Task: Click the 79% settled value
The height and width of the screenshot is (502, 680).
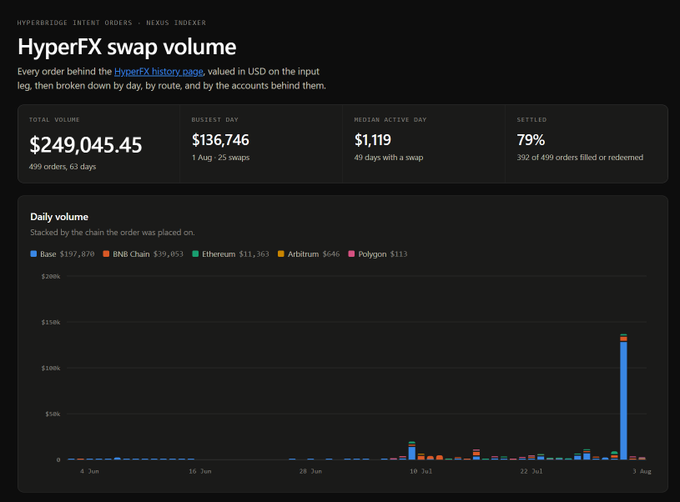Action: pyautogui.click(x=530, y=140)
